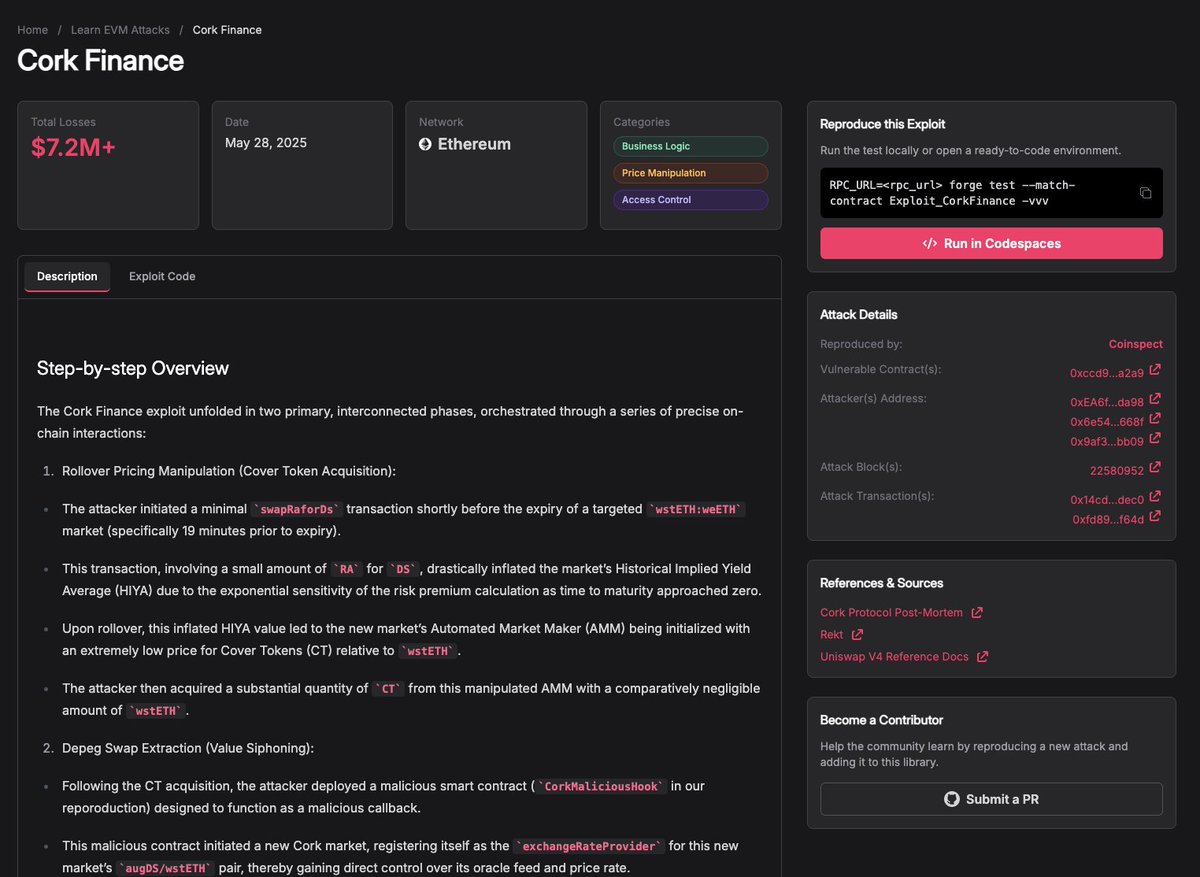Open Learn EVM Attacks breadcrumb
Image resolution: width=1200 pixels, height=877 pixels.
pos(120,30)
